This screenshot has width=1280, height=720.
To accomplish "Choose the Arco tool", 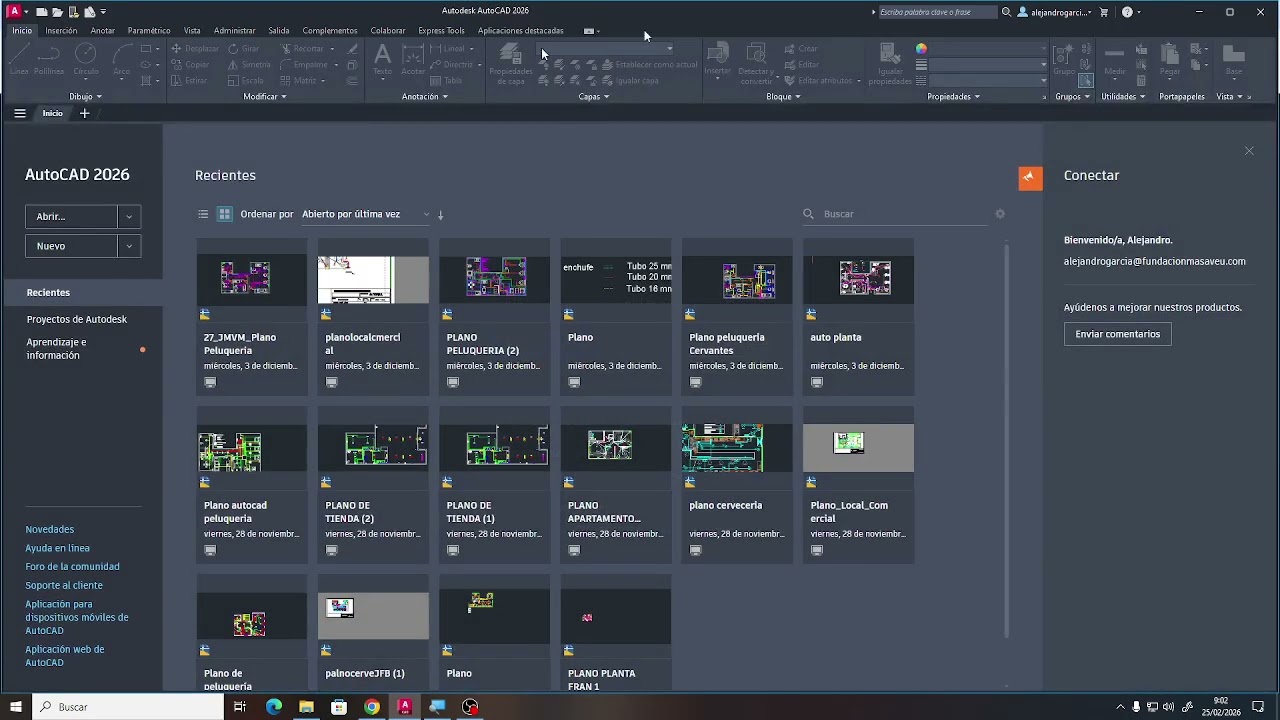I will [x=121, y=59].
